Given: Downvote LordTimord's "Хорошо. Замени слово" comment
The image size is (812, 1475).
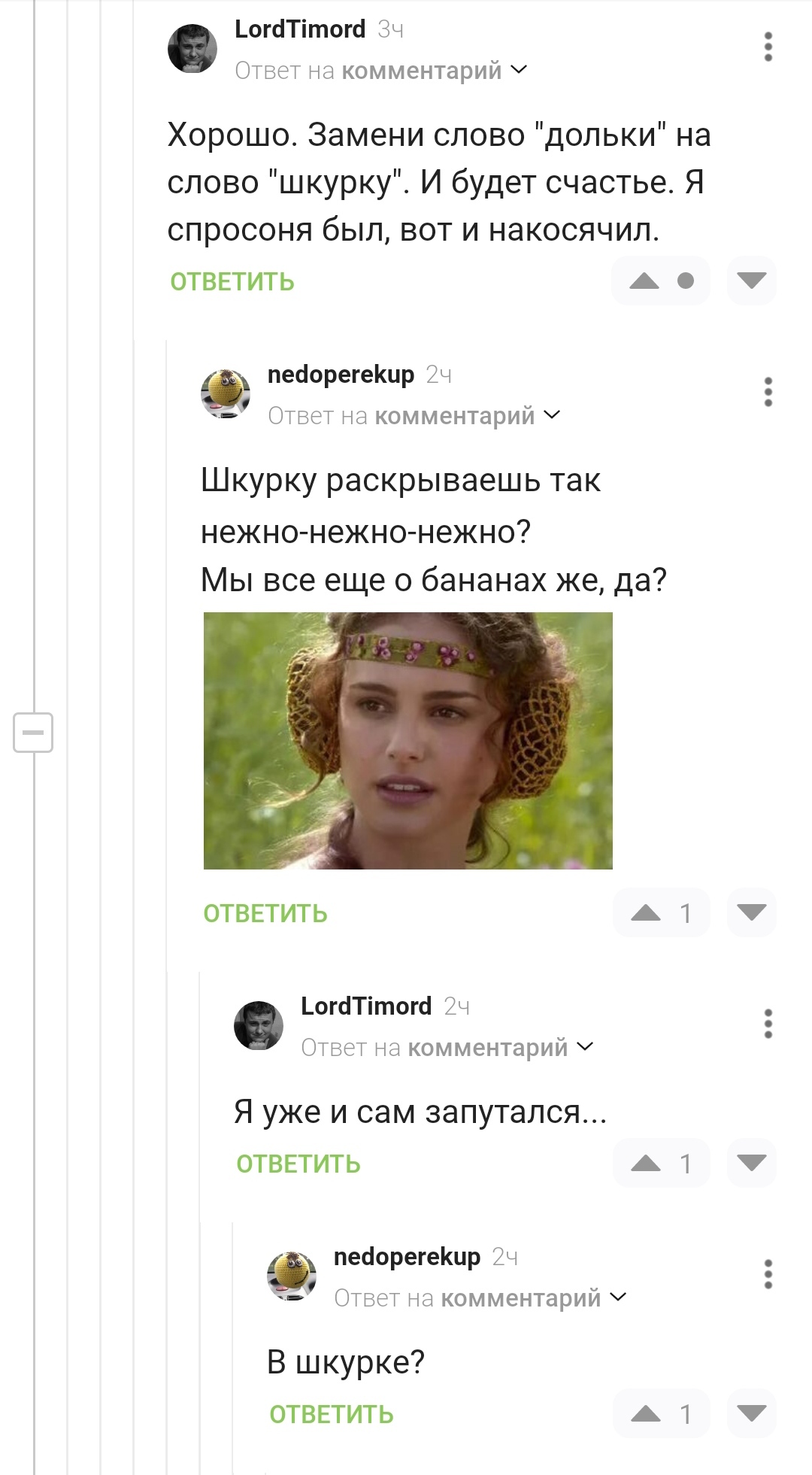Looking at the screenshot, I should (751, 281).
